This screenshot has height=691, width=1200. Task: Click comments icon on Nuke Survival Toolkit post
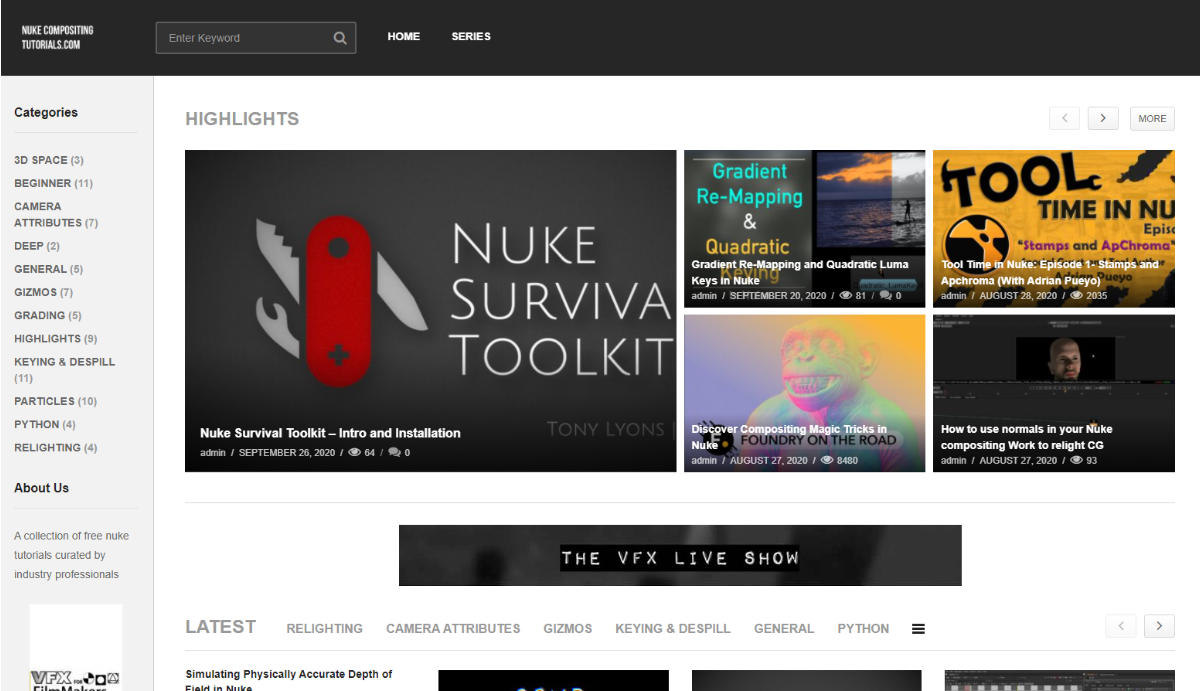click(x=394, y=453)
